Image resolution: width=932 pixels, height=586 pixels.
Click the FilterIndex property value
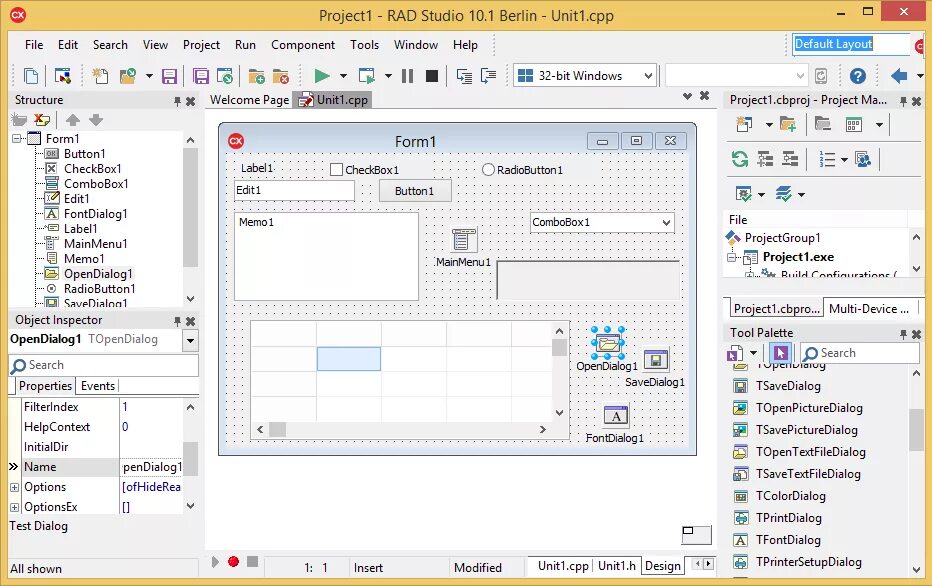coord(151,407)
